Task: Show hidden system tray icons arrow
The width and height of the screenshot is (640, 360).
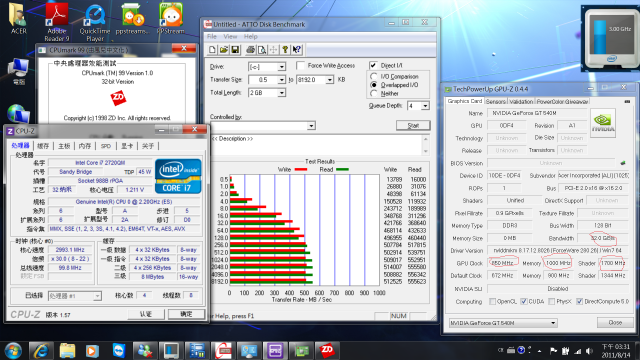Action: pyautogui.click(x=540, y=351)
